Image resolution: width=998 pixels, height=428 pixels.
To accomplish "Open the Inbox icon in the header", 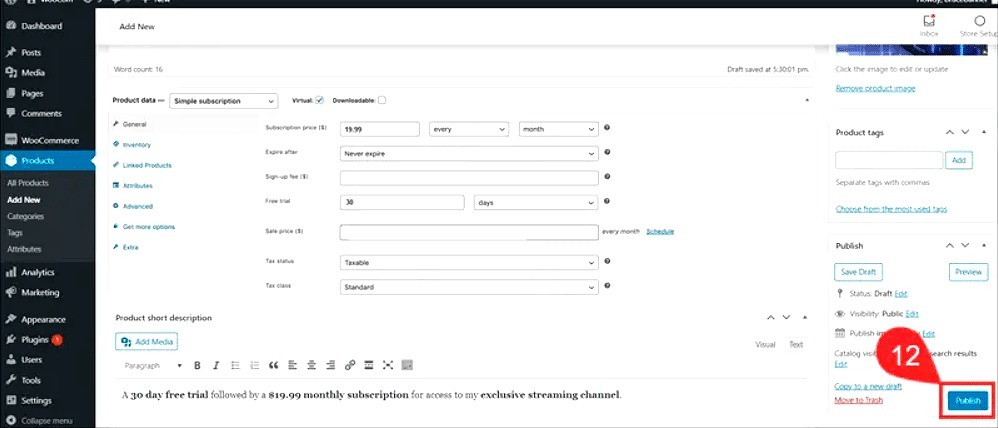I will click(x=929, y=26).
